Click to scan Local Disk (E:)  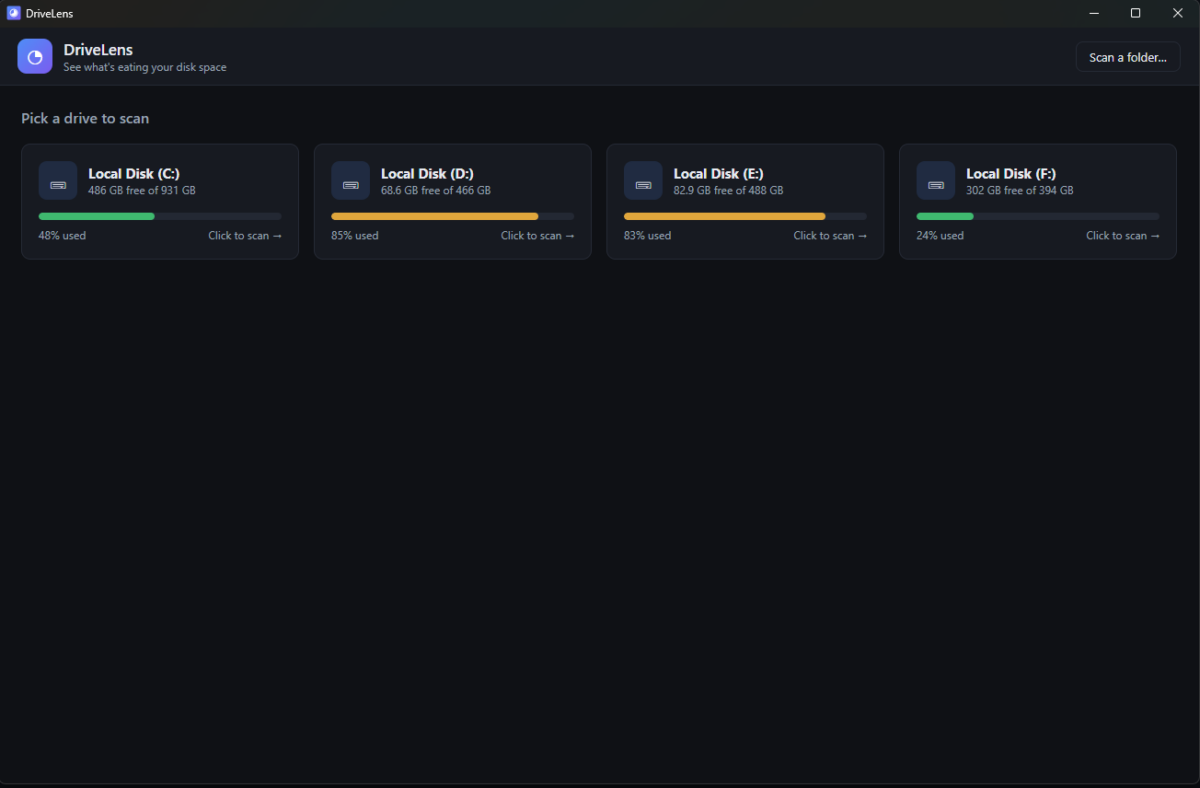830,236
